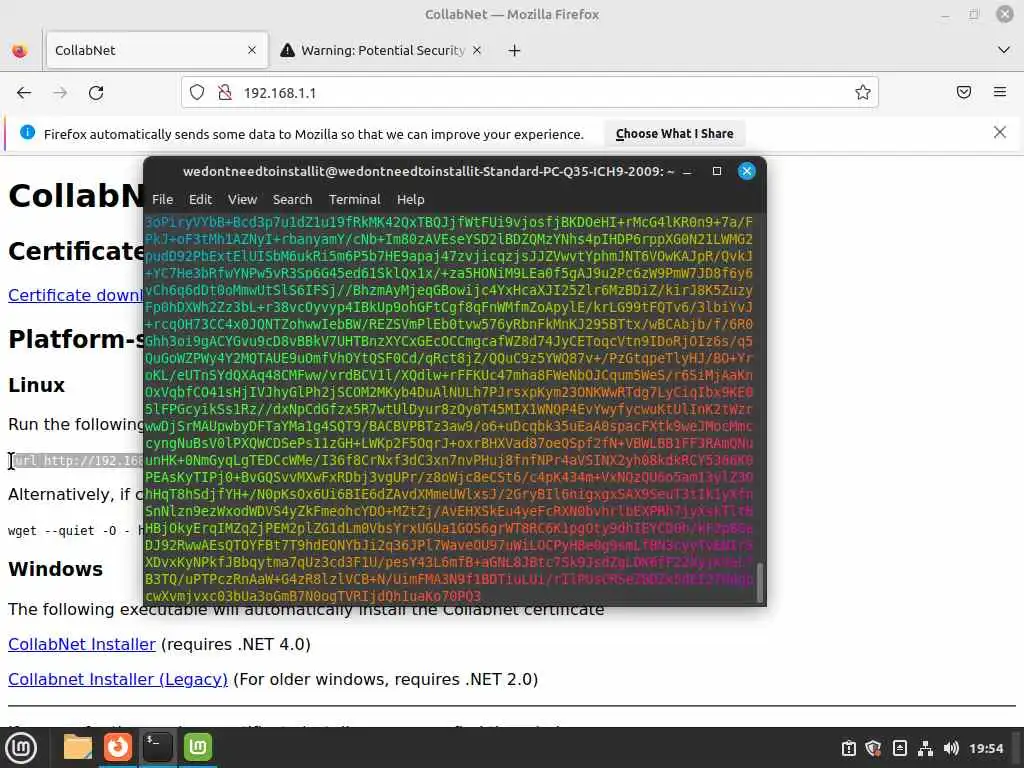Dismiss the Firefox data notification bar
1024x768 pixels.
pos(1000,133)
